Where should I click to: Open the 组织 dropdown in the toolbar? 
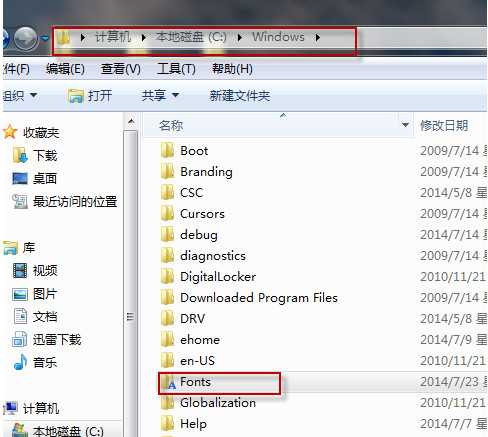pyautogui.click(x=19, y=96)
